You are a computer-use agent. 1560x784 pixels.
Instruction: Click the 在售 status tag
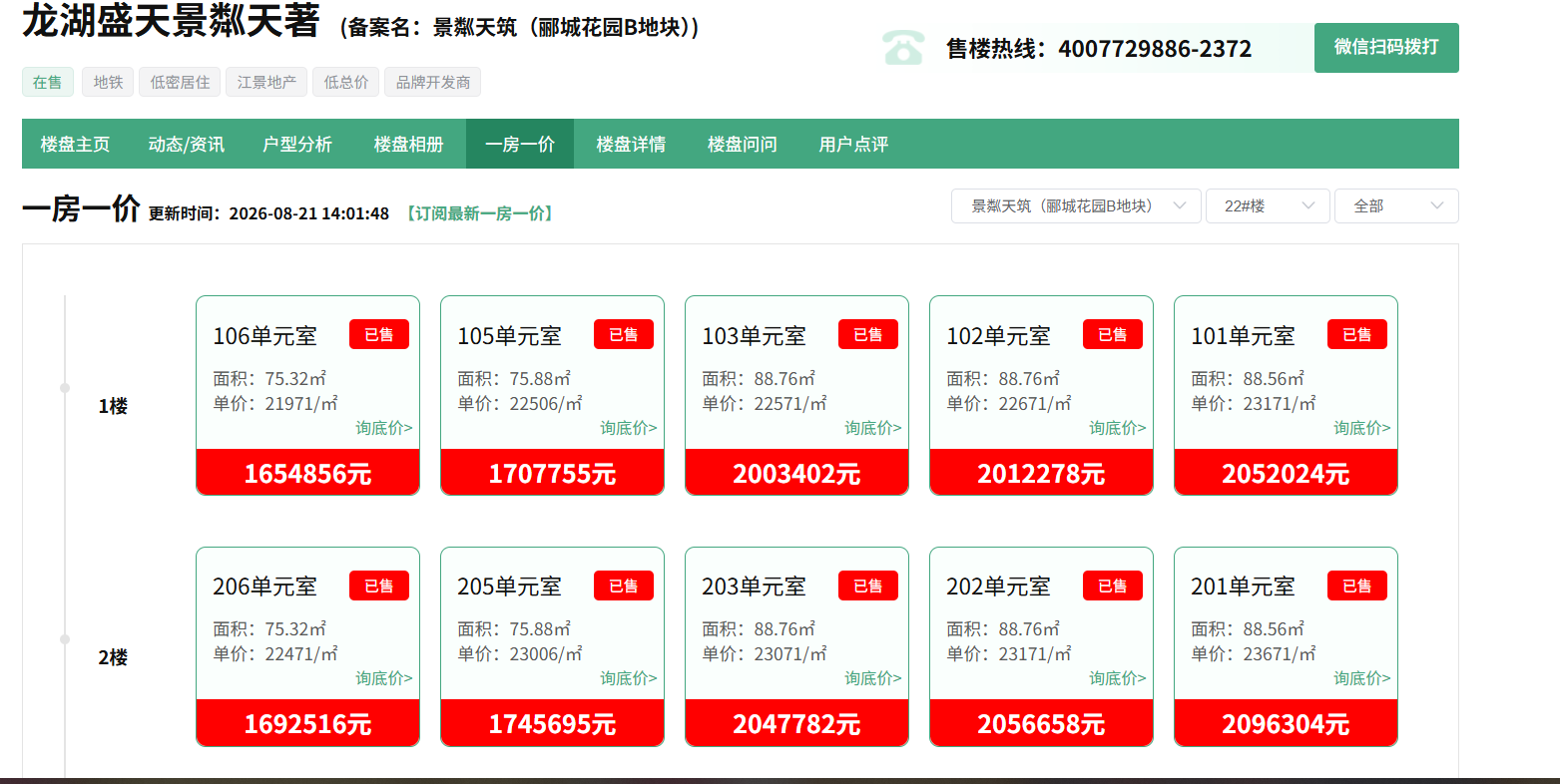click(x=48, y=82)
